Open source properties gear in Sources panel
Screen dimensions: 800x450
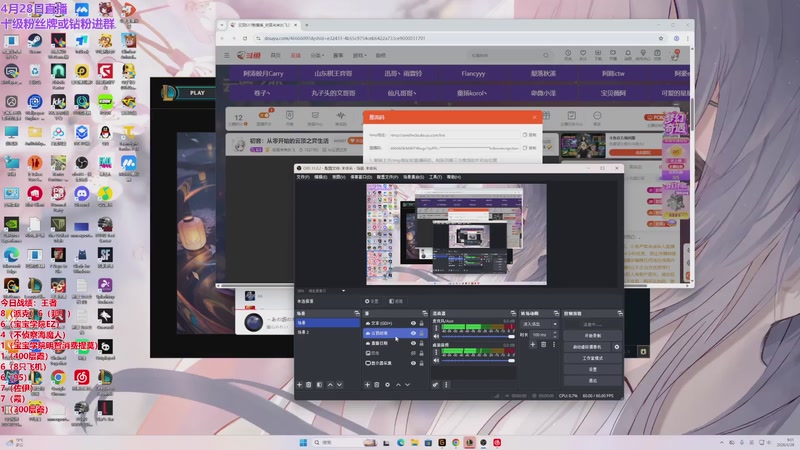(387, 385)
